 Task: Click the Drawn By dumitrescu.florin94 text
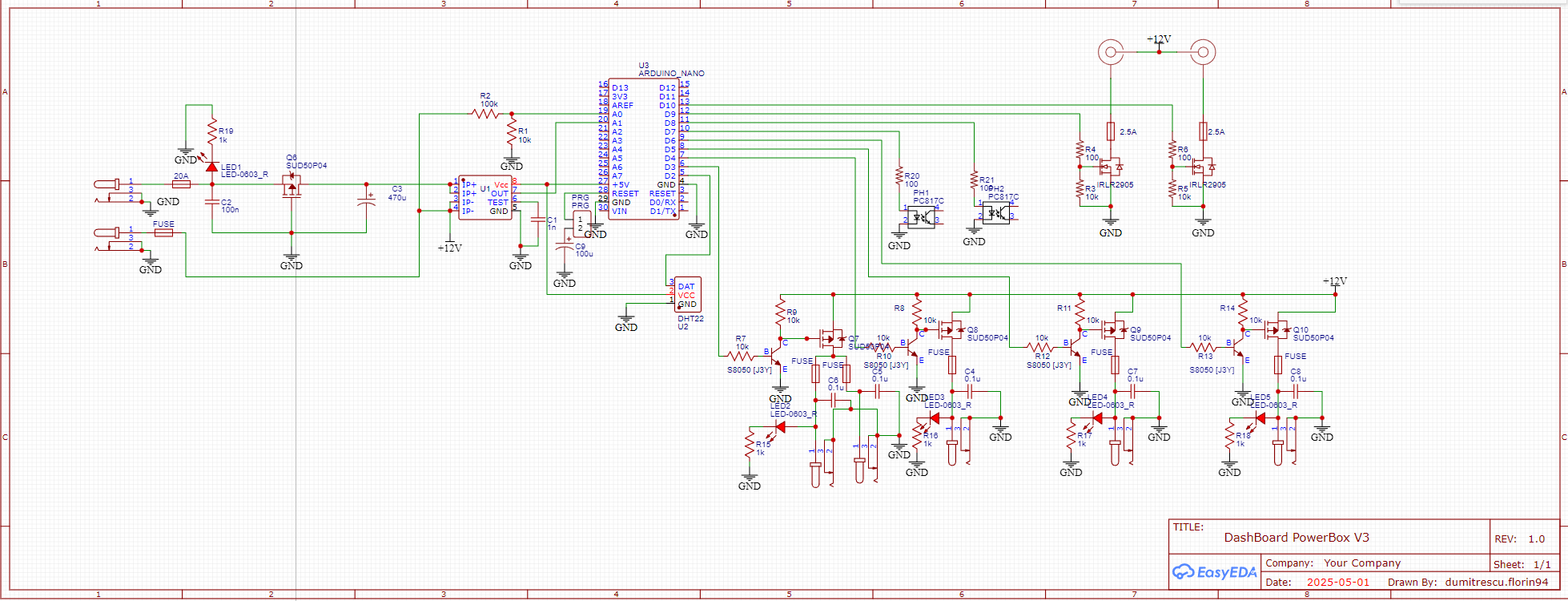point(1468,583)
